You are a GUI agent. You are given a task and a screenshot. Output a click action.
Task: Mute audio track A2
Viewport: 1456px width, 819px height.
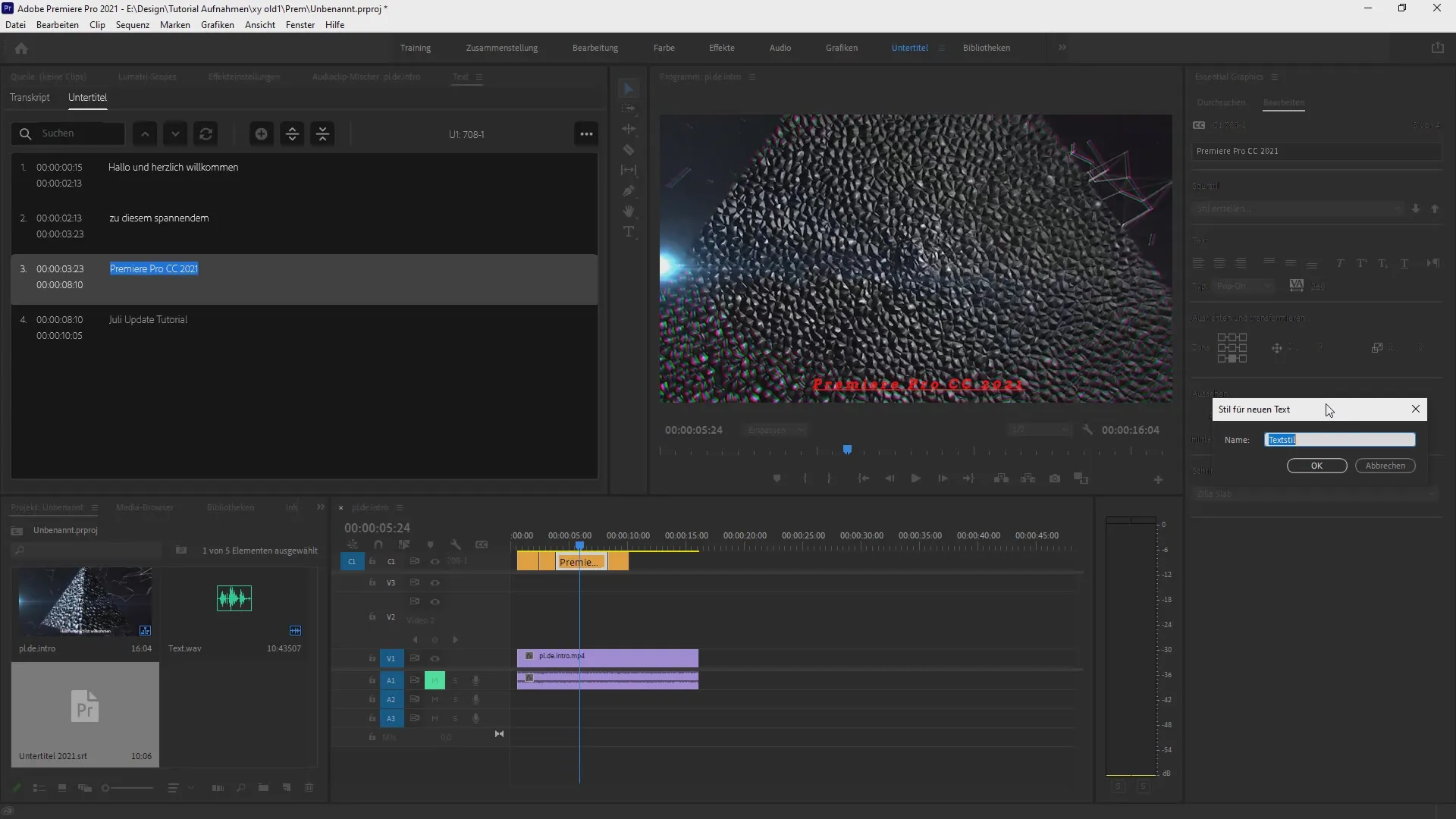click(x=435, y=699)
